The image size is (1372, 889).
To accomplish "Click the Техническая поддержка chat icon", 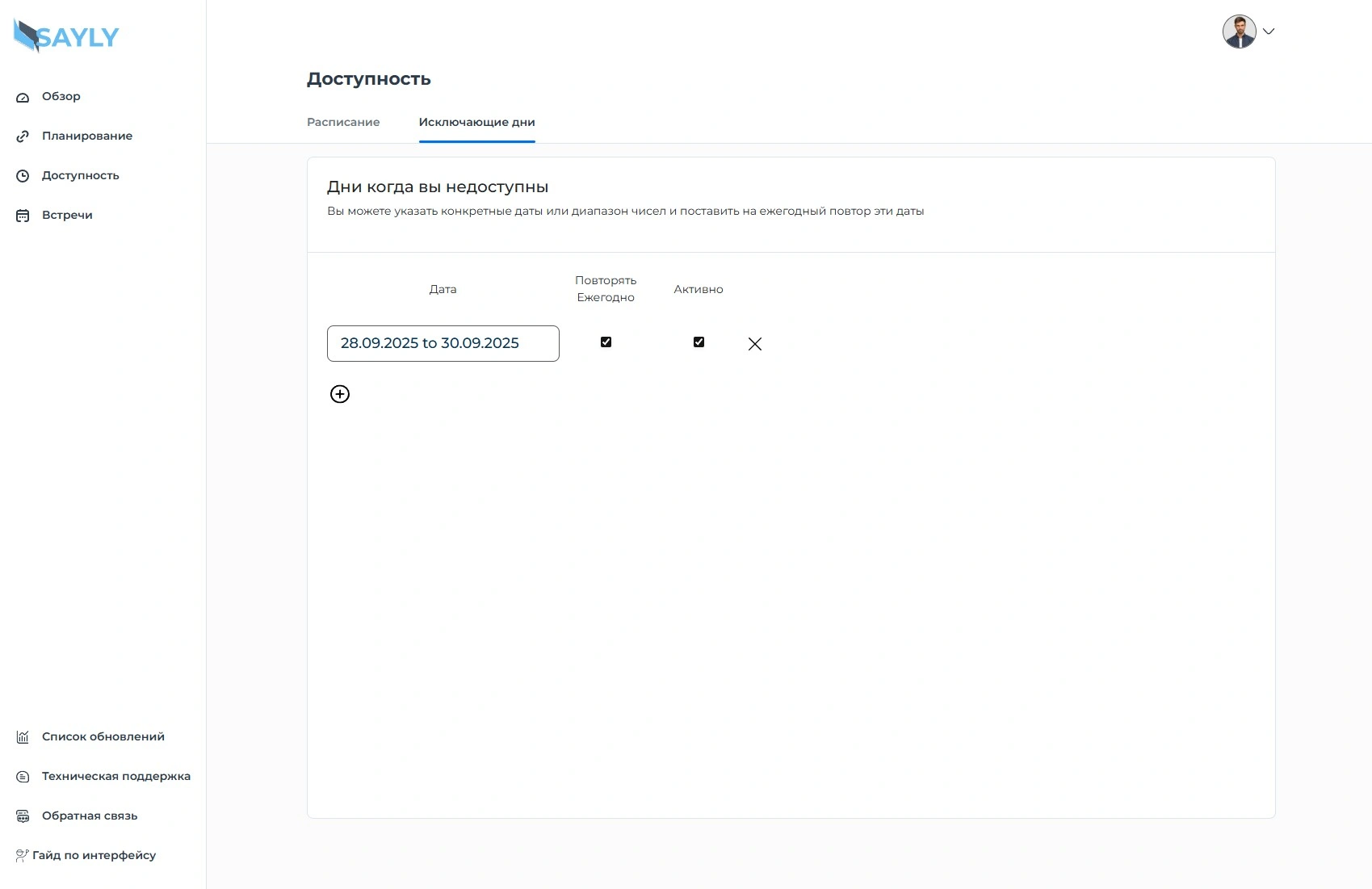I will coord(23,777).
